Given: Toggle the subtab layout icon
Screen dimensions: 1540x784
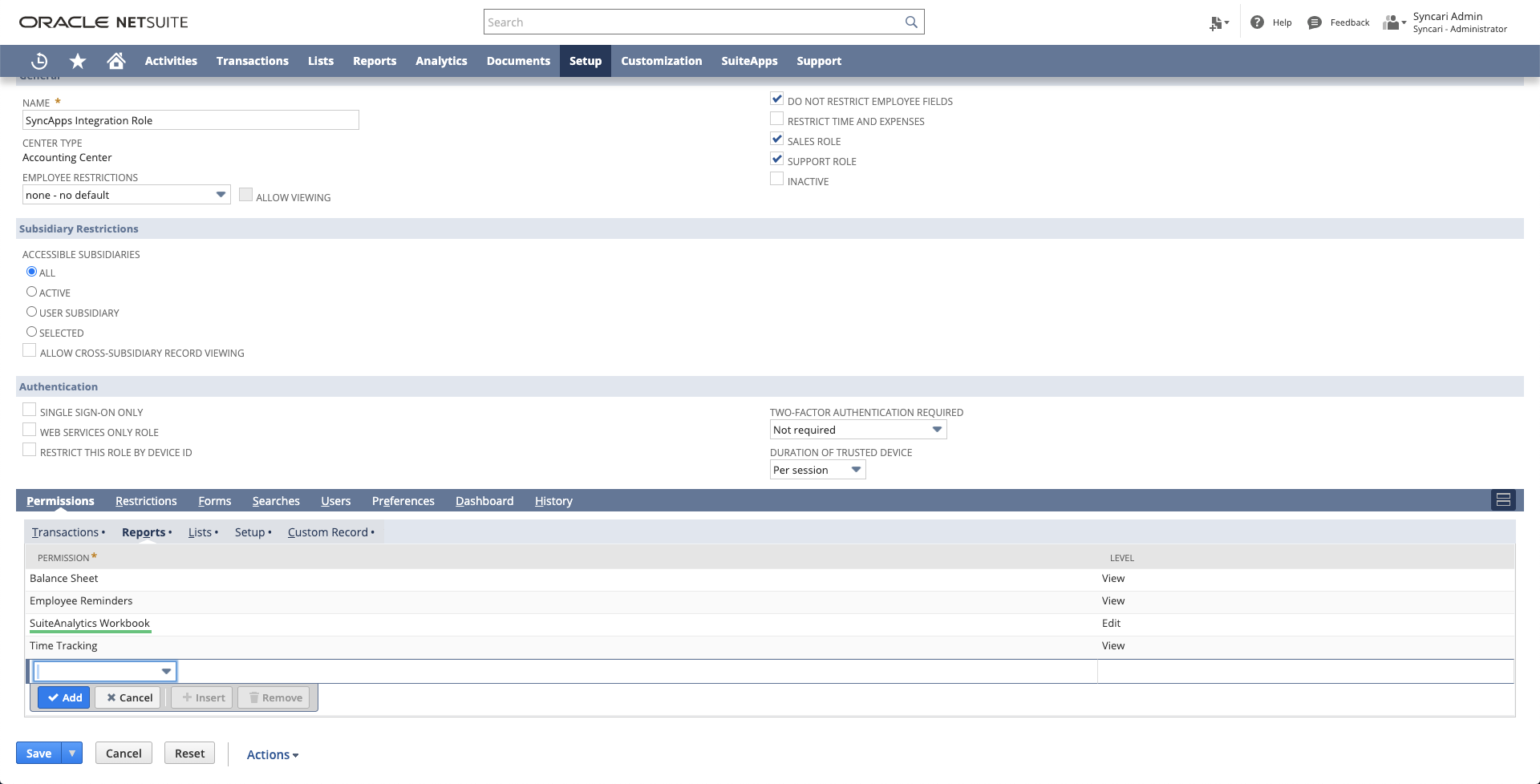Looking at the screenshot, I should tap(1503, 500).
